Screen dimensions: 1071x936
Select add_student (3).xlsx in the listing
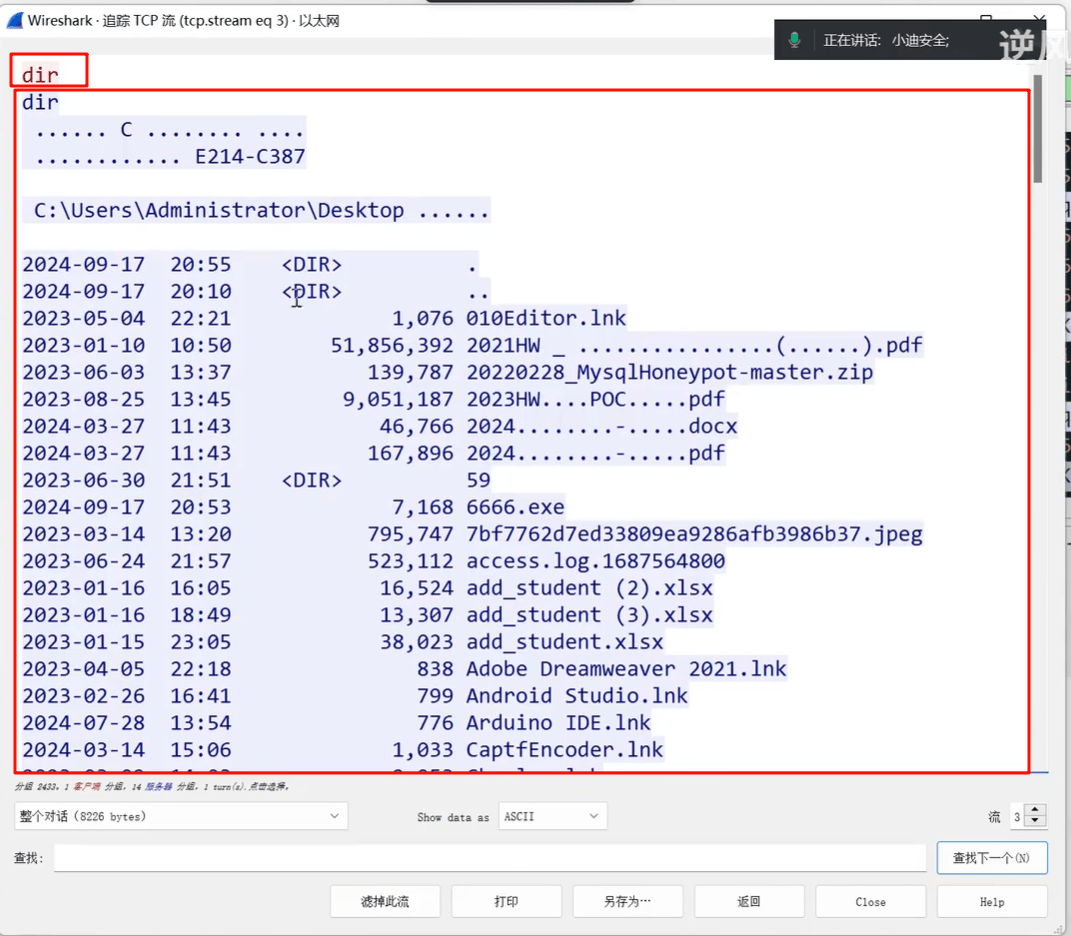click(589, 615)
